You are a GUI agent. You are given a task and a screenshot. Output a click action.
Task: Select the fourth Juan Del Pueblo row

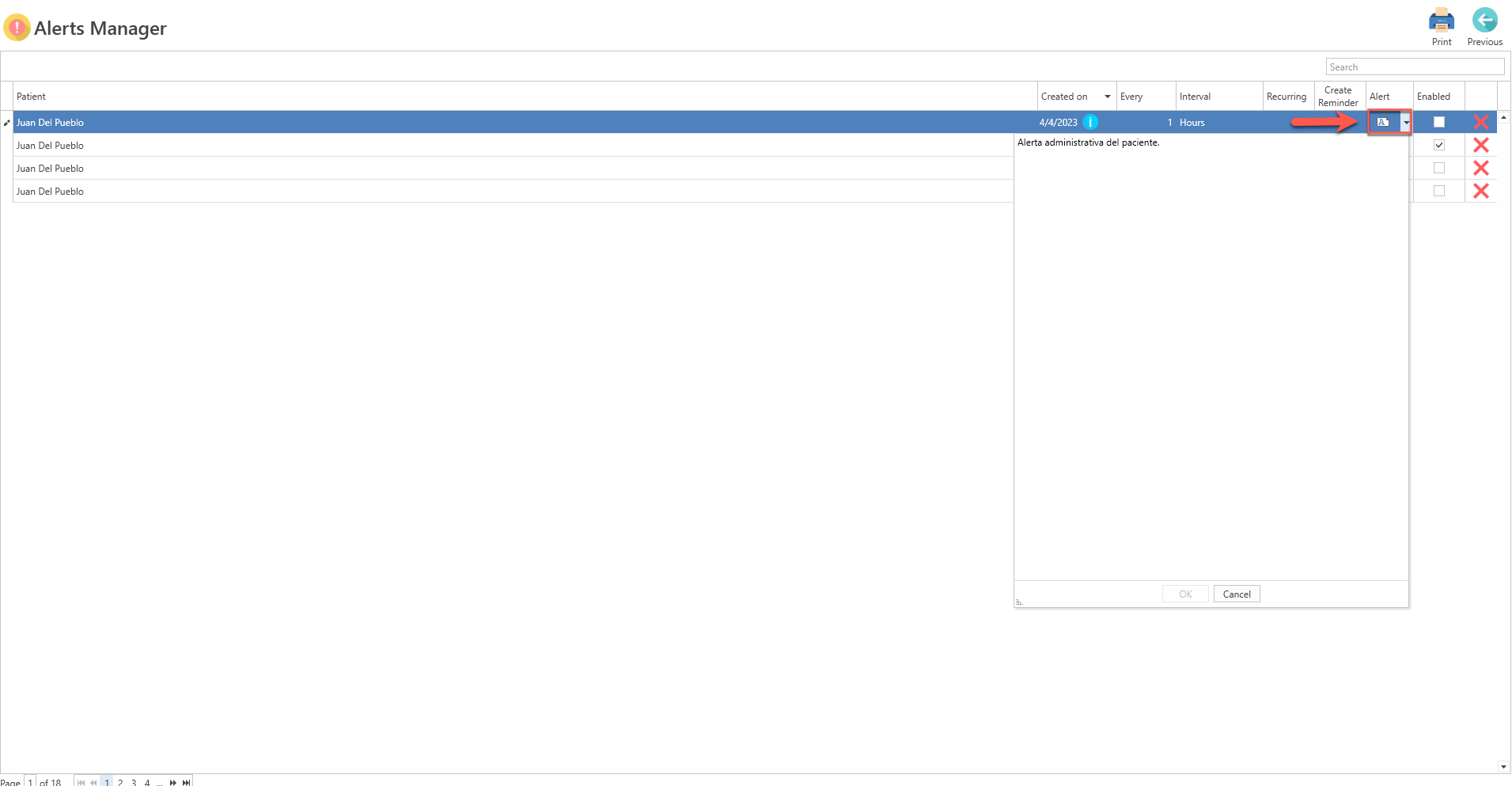pos(513,191)
